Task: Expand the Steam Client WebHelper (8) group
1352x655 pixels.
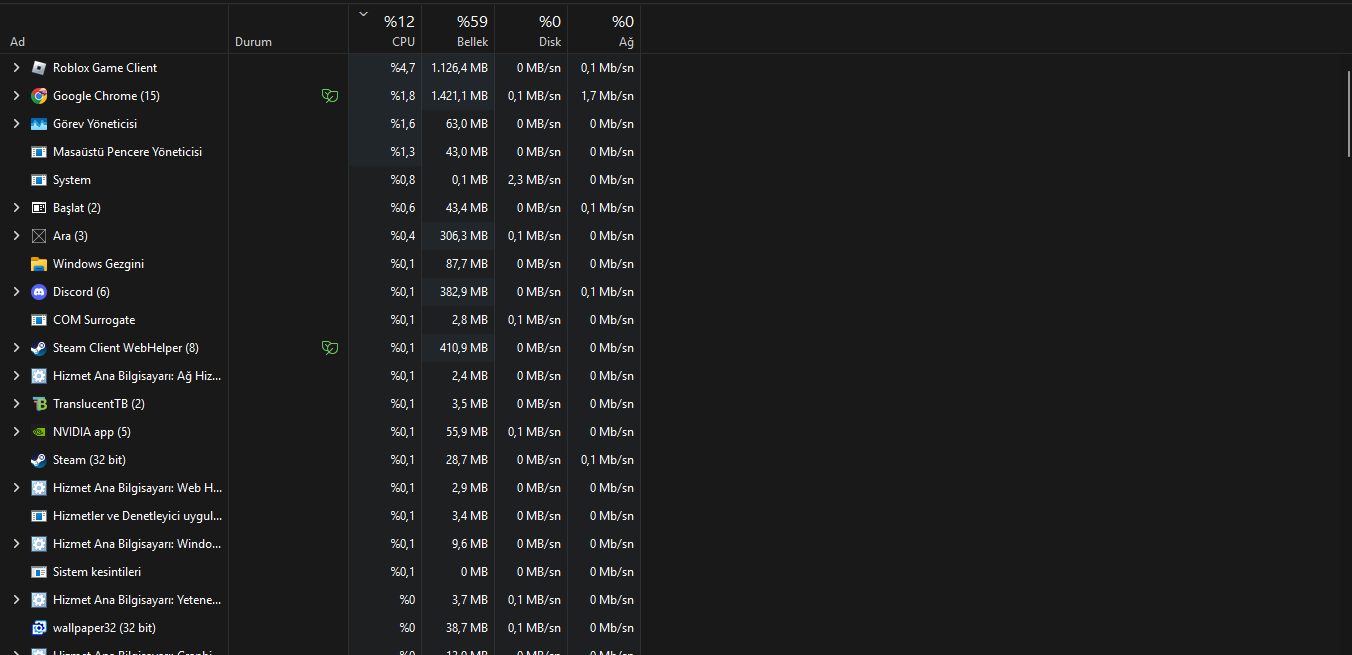Action: pyautogui.click(x=16, y=348)
